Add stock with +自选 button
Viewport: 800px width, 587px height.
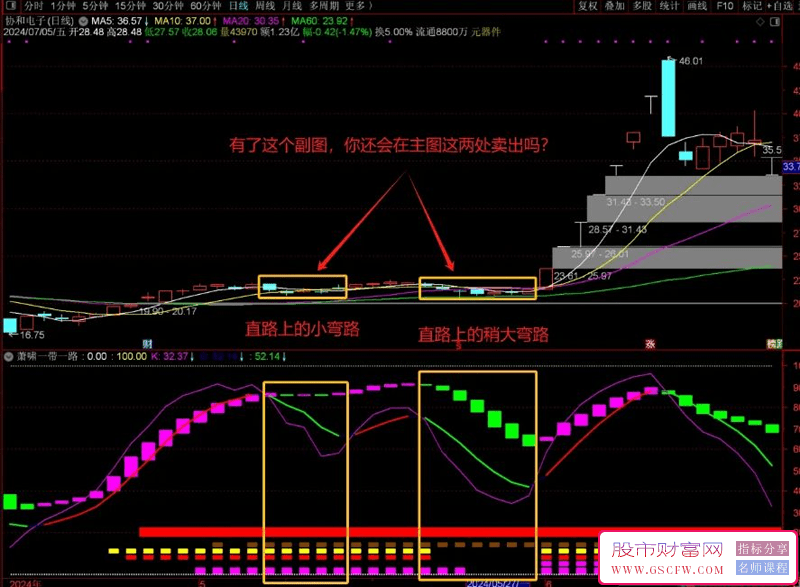[780, 6]
